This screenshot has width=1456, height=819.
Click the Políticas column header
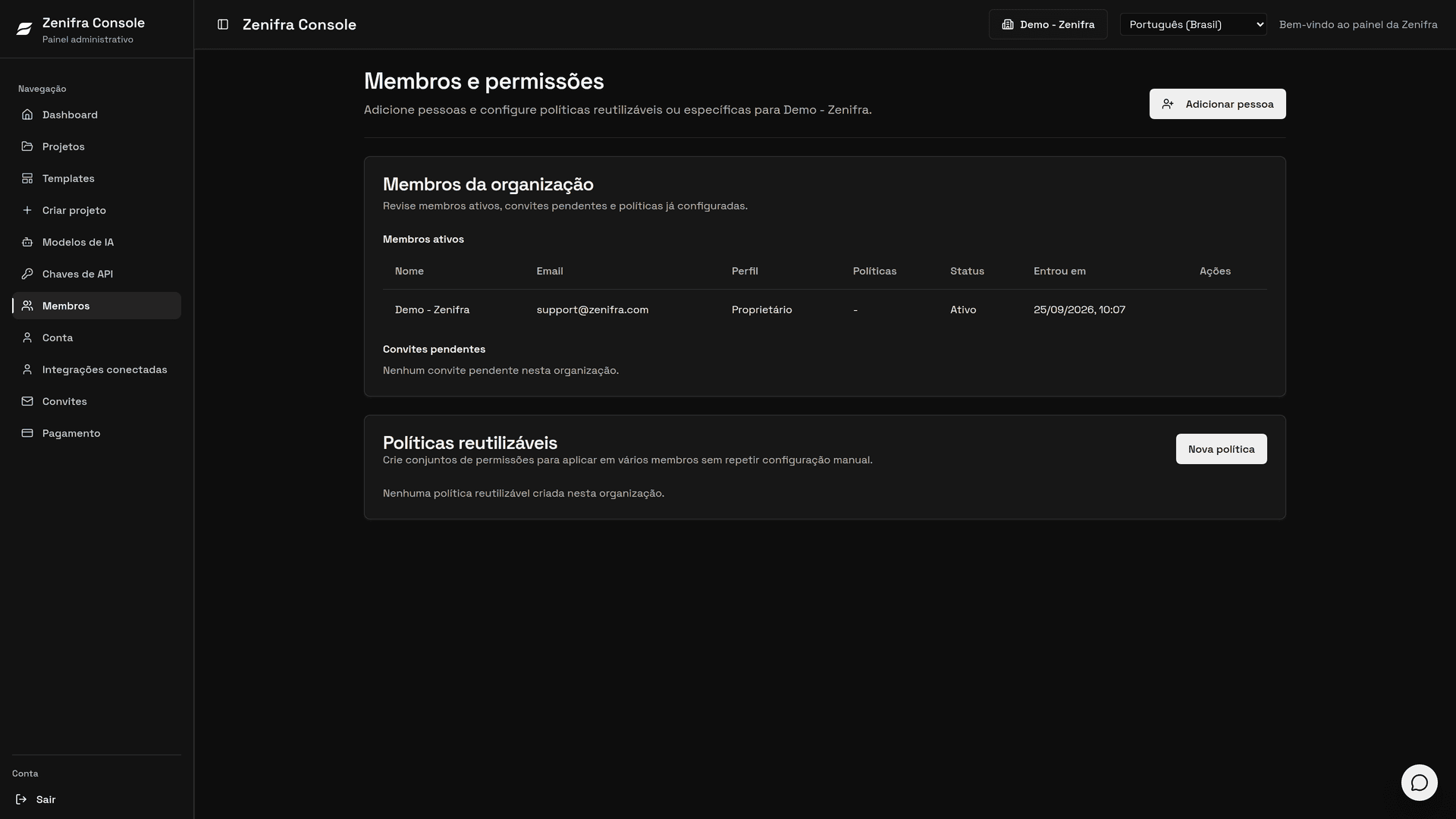click(x=874, y=271)
